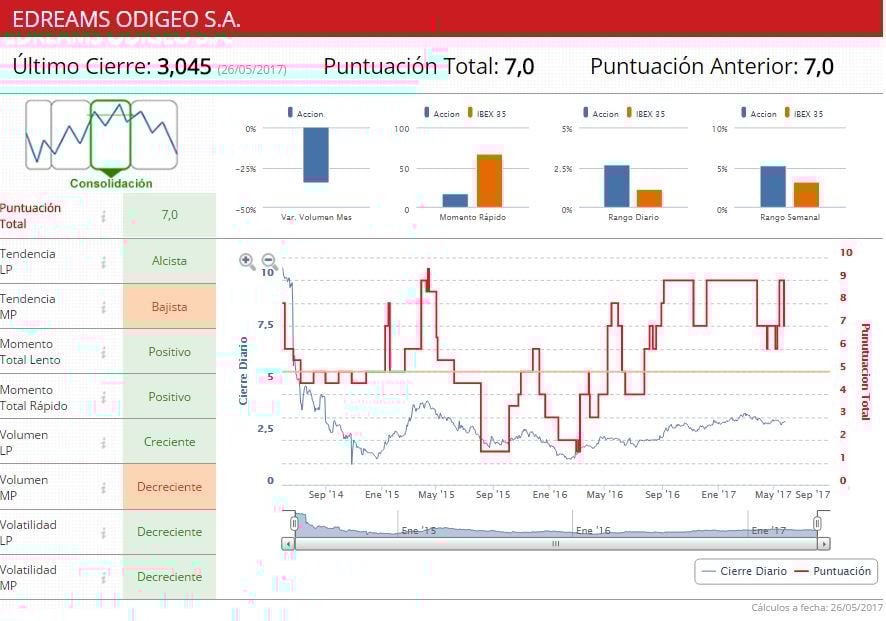Click the right range handle of navigator
The image size is (886, 621).
[x=818, y=524]
